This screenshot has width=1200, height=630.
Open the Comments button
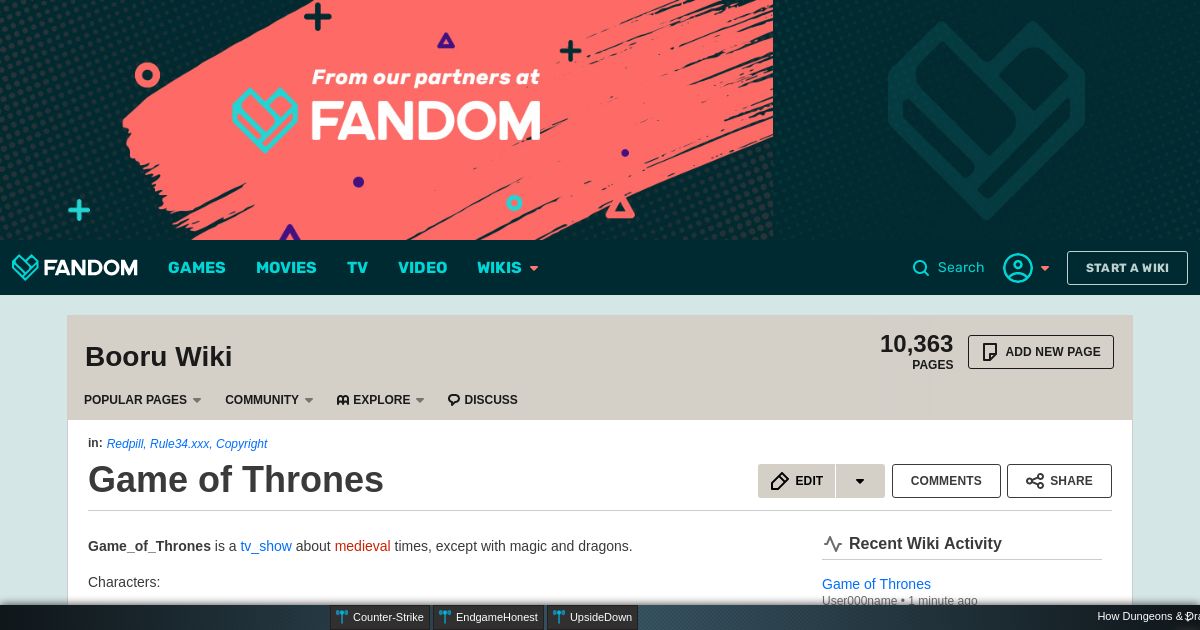click(946, 481)
